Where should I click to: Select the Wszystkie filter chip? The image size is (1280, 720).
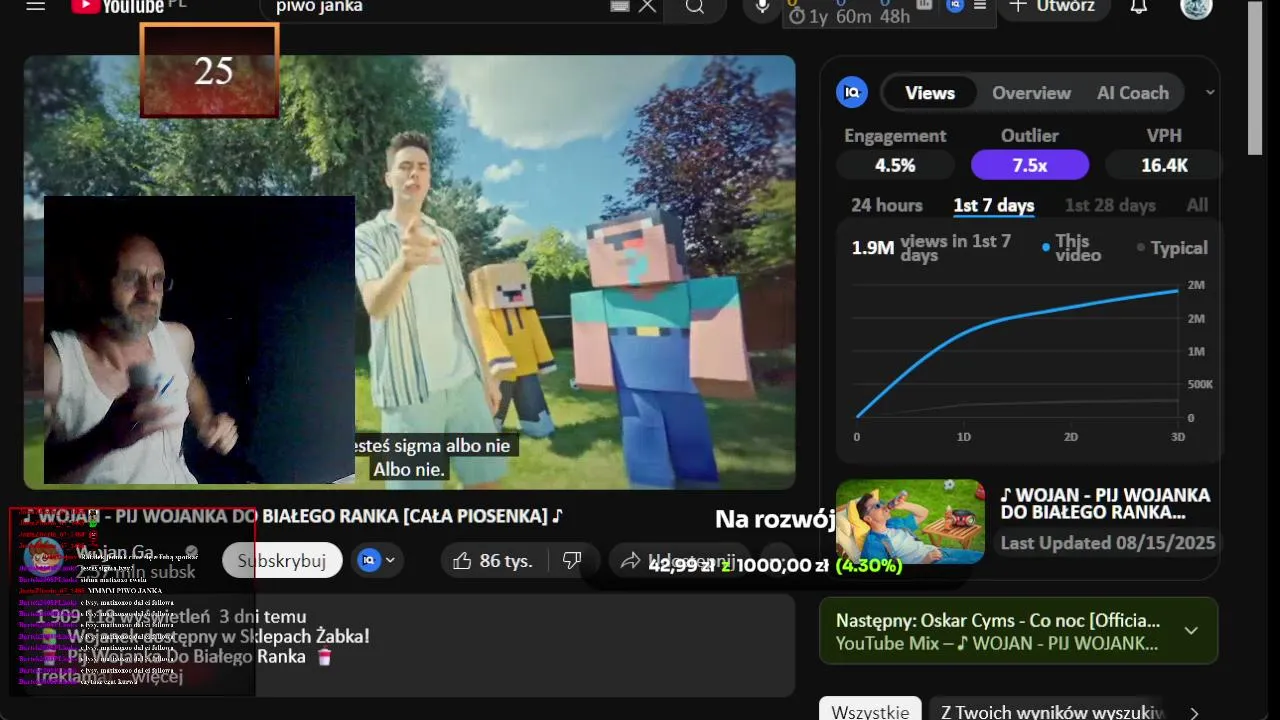(869, 711)
